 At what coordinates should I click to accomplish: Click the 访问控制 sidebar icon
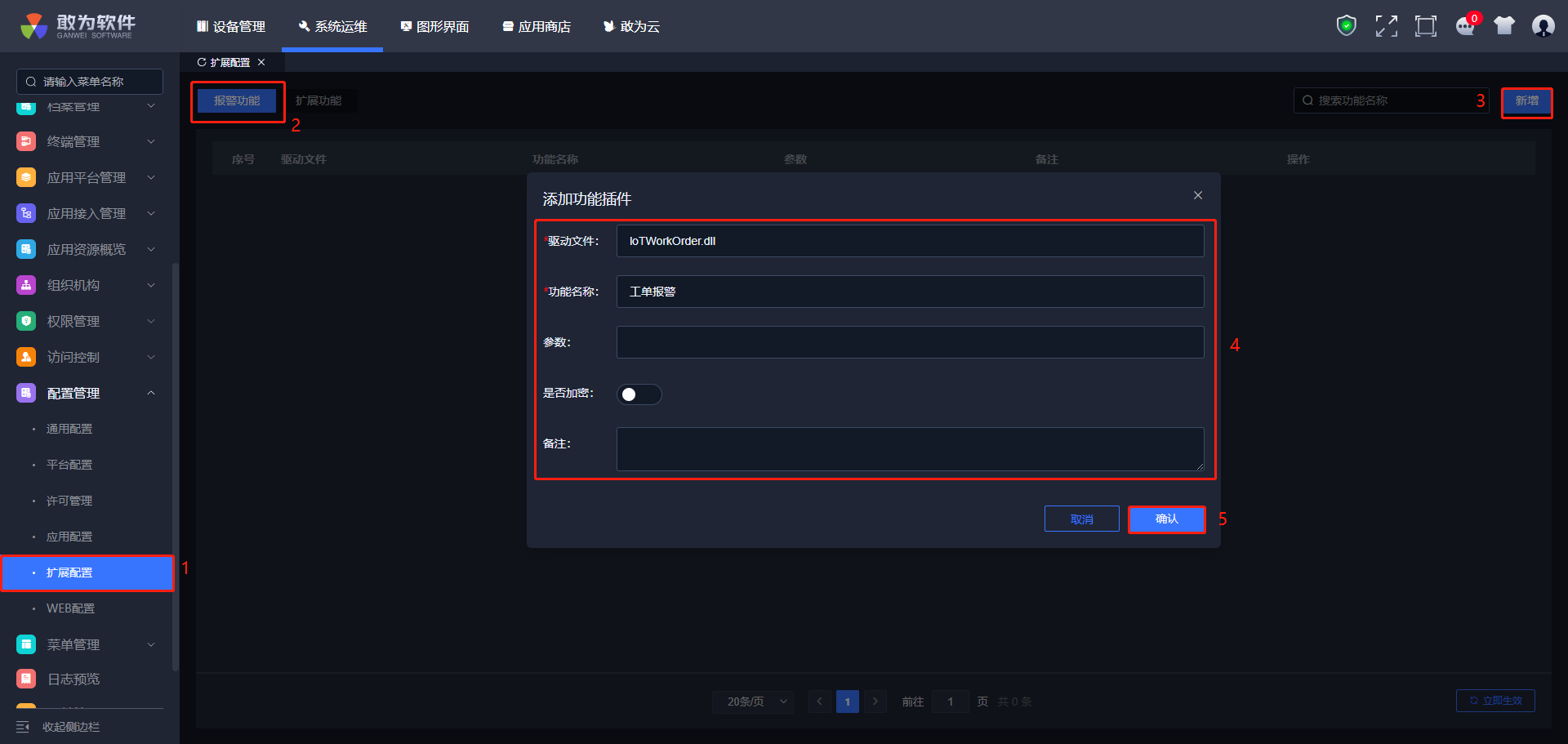[x=26, y=357]
